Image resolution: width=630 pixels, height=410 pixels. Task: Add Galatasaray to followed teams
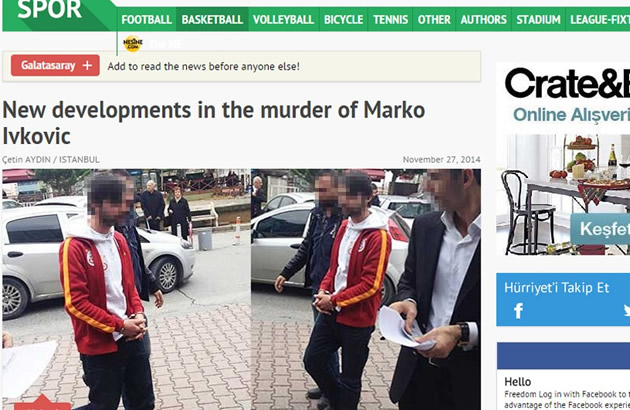[55, 66]
